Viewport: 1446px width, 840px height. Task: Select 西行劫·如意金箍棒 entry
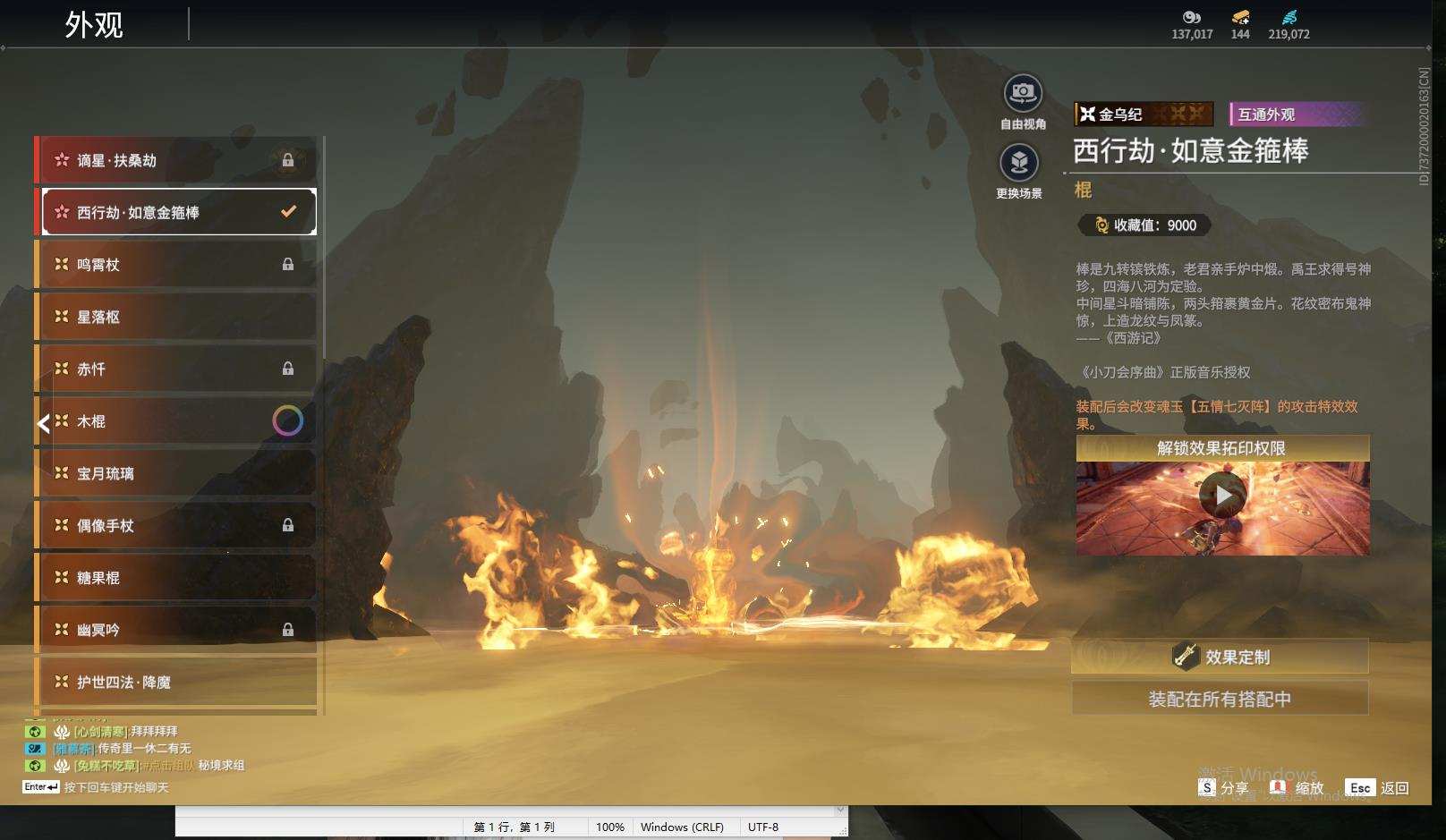(x=175, y=212)
